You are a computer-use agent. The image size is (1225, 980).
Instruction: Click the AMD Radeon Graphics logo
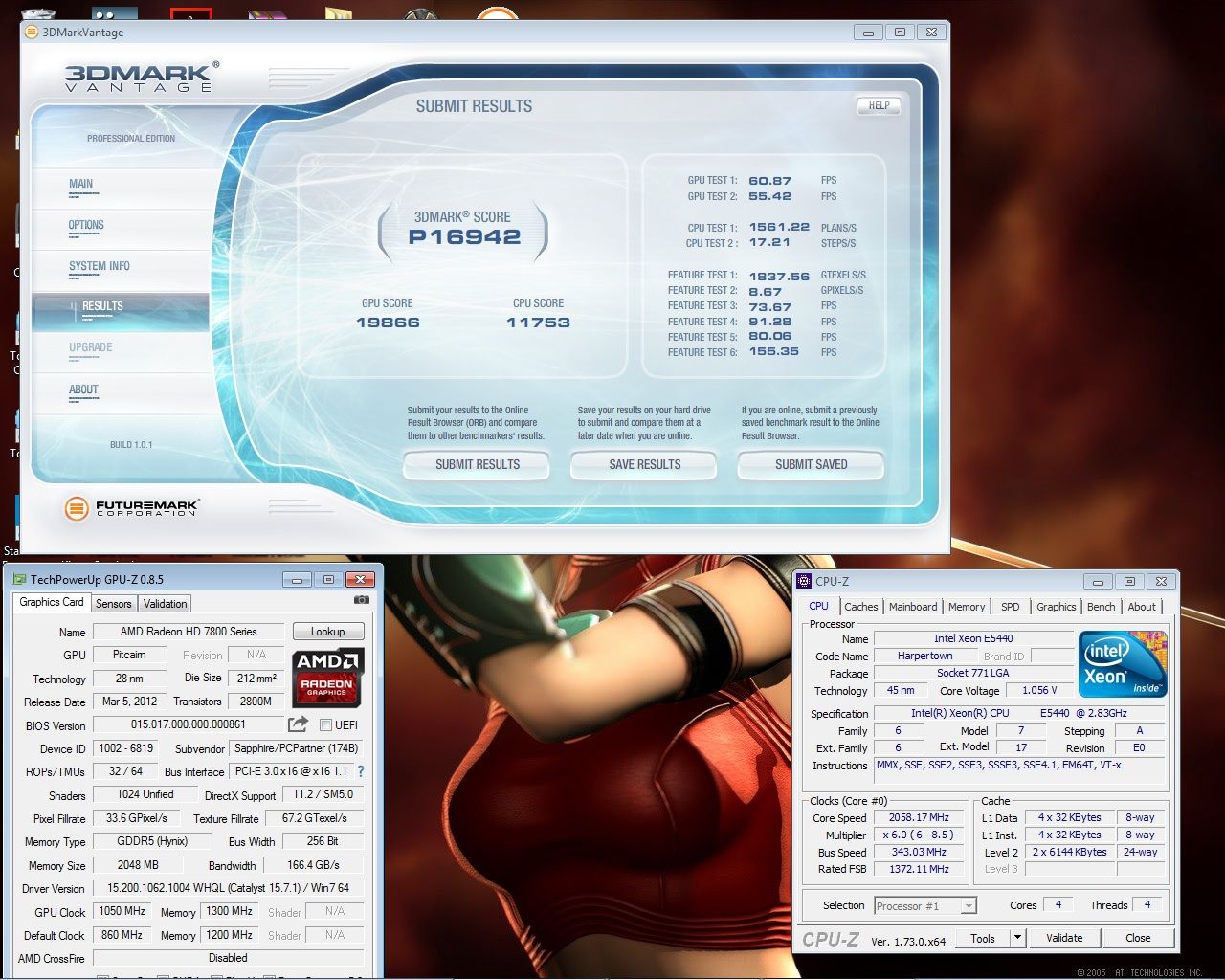pyautogui.click(x=327, y=677)
